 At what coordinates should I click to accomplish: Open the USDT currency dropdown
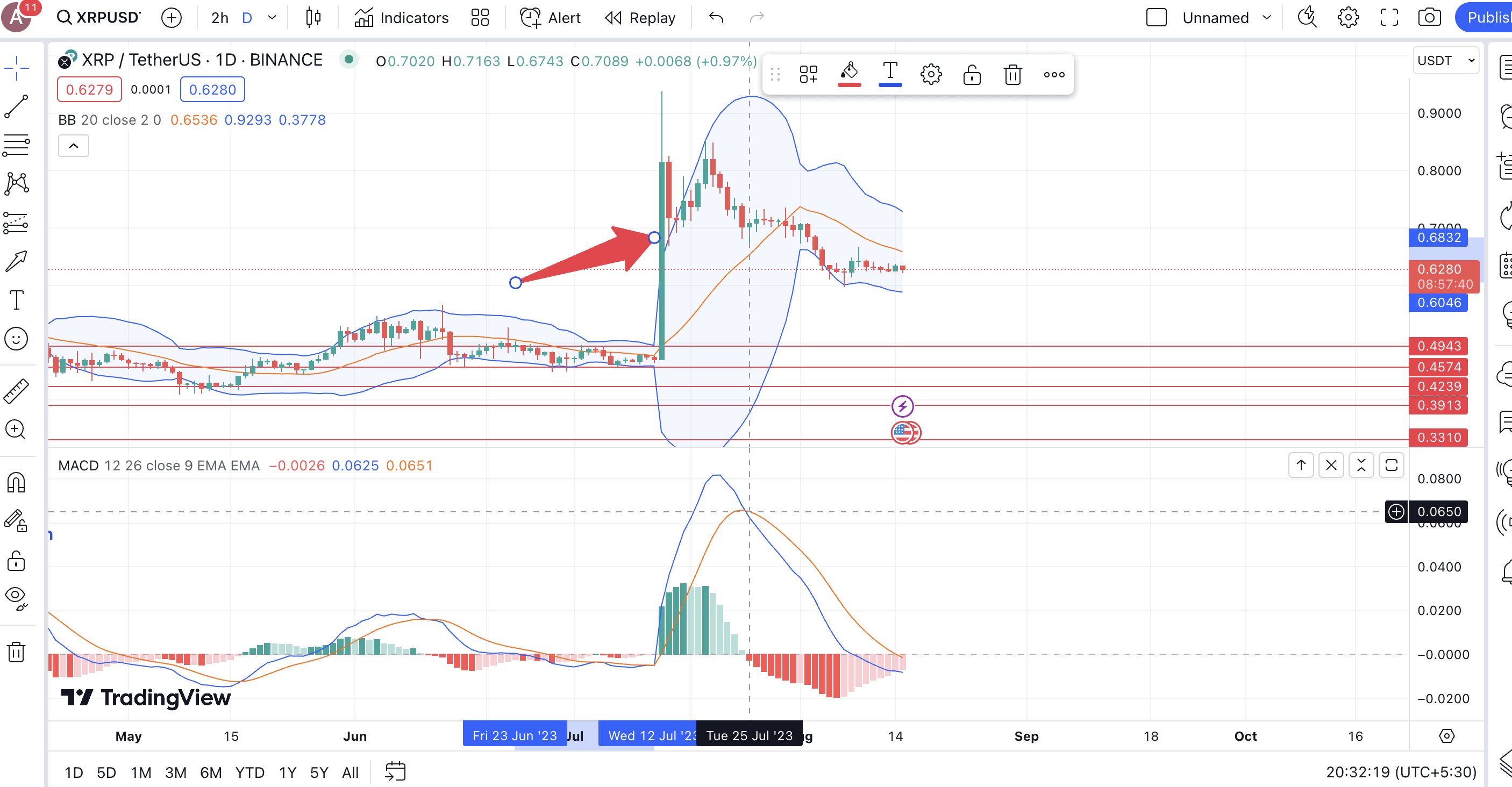(1446, 60)
